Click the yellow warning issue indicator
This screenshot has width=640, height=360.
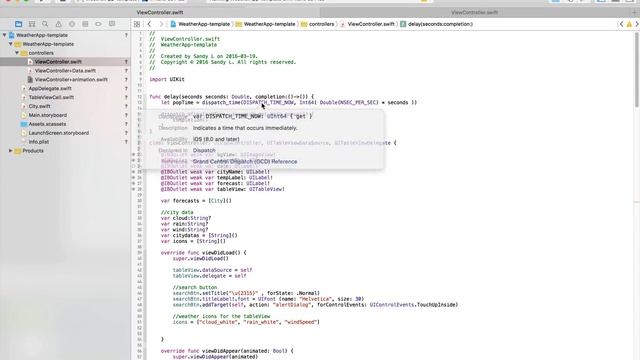tap(629, 24)
